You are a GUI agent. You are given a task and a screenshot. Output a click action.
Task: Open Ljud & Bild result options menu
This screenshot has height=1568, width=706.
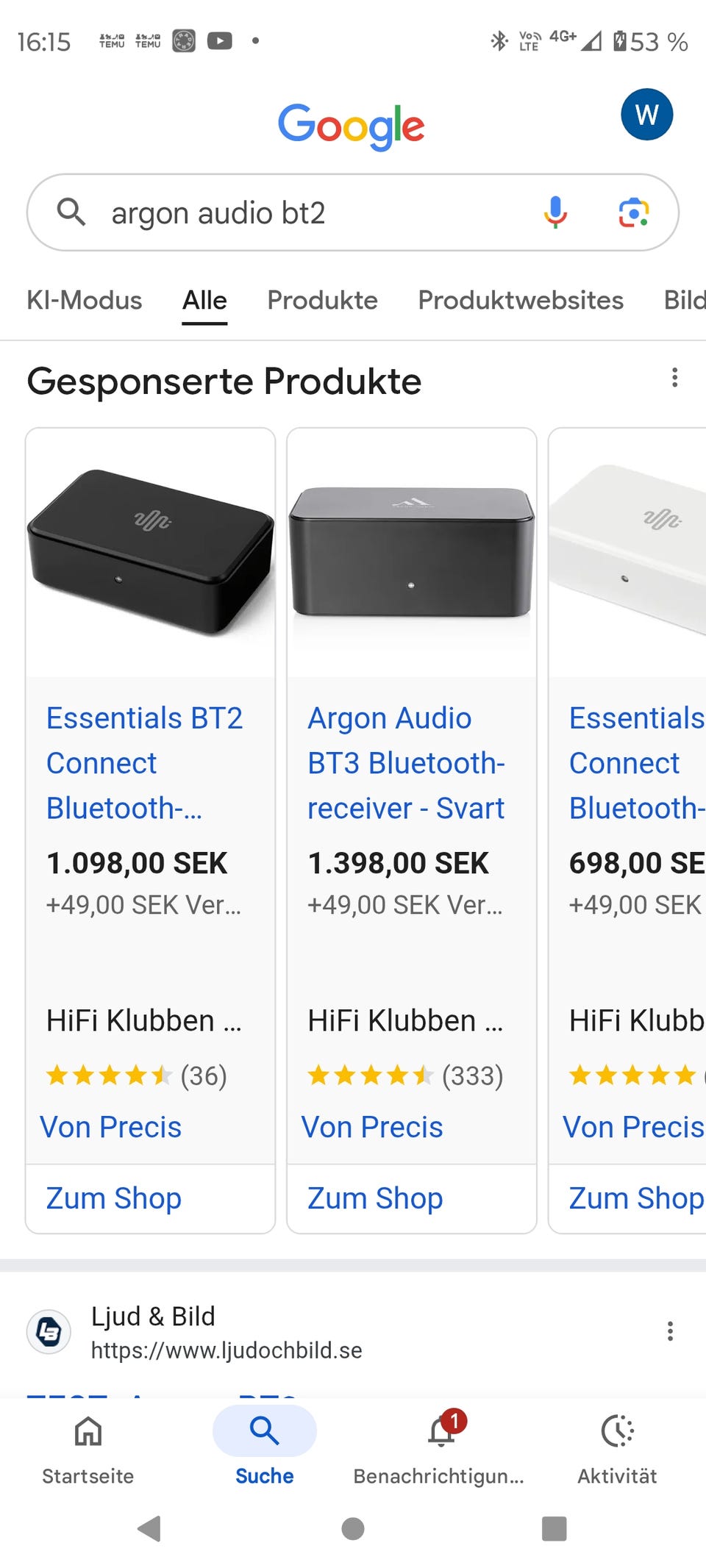(669, 1331)
